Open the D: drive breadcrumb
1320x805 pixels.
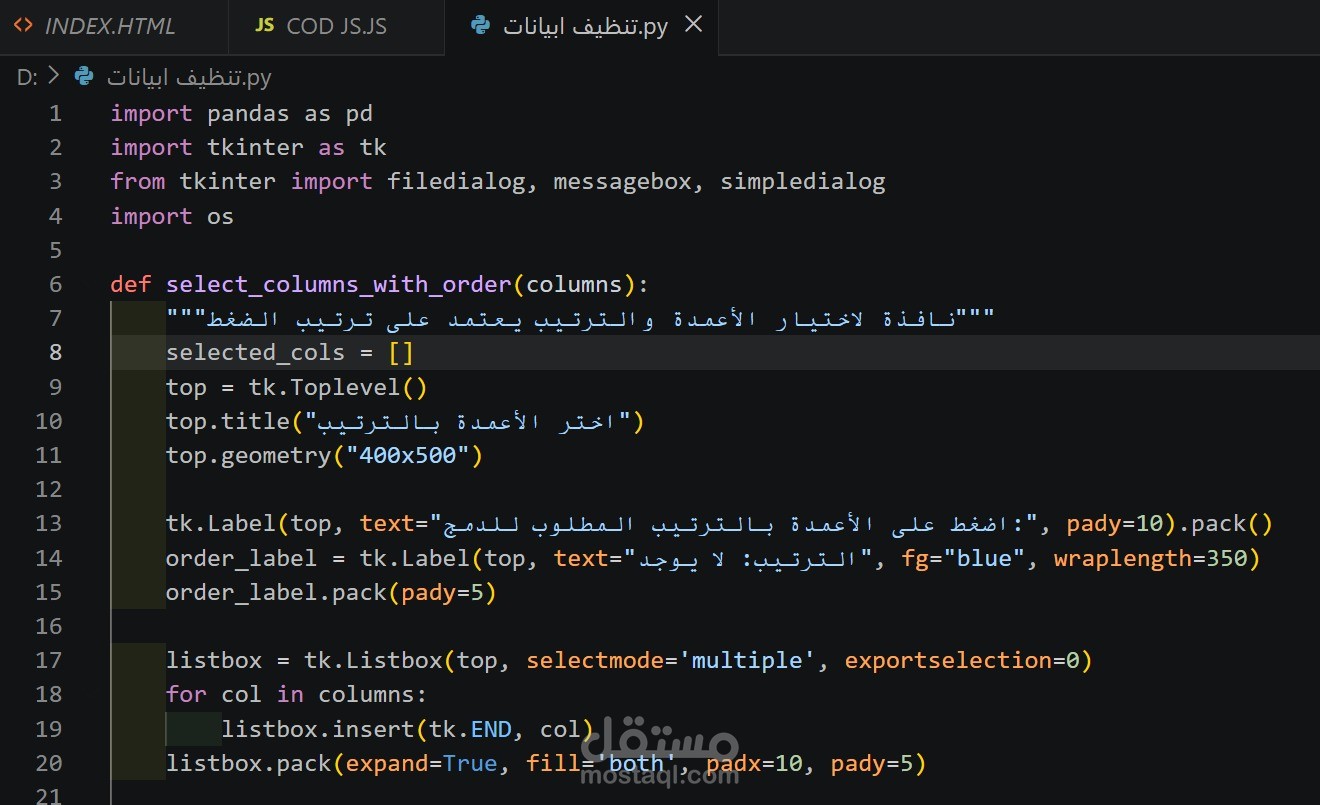[27, 77]
